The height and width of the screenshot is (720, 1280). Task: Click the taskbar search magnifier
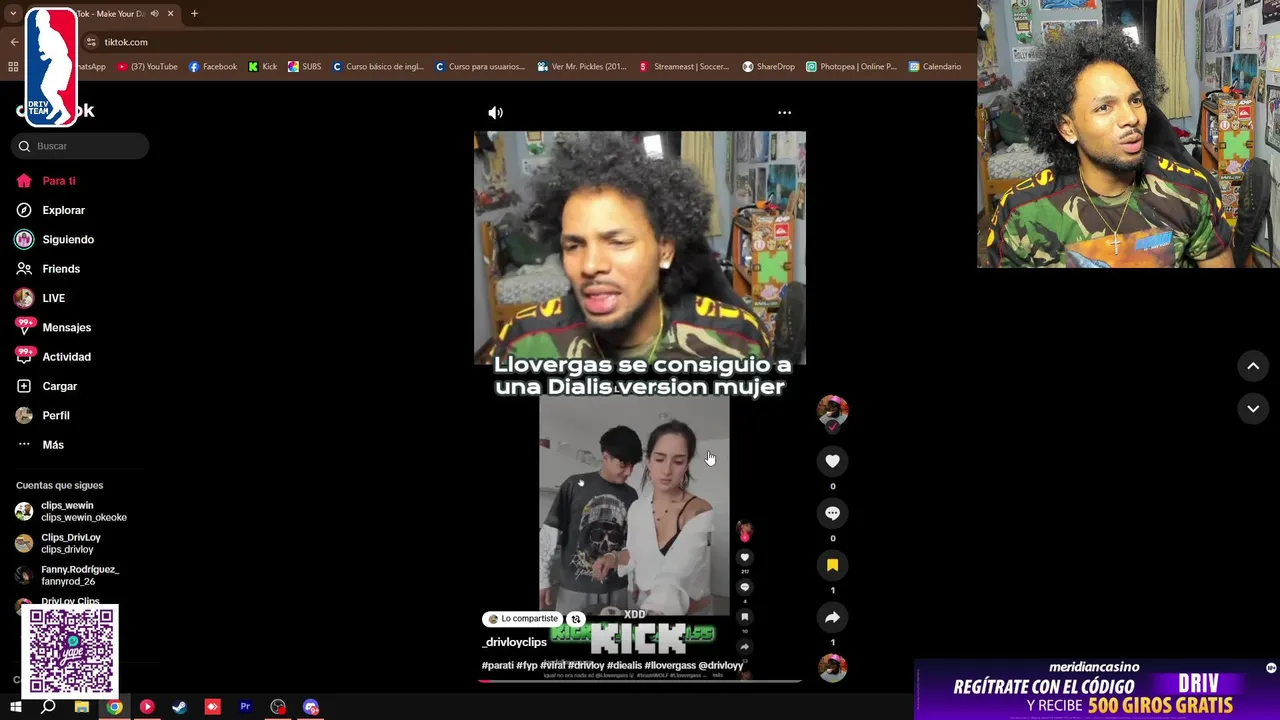(x=48, y=707)
